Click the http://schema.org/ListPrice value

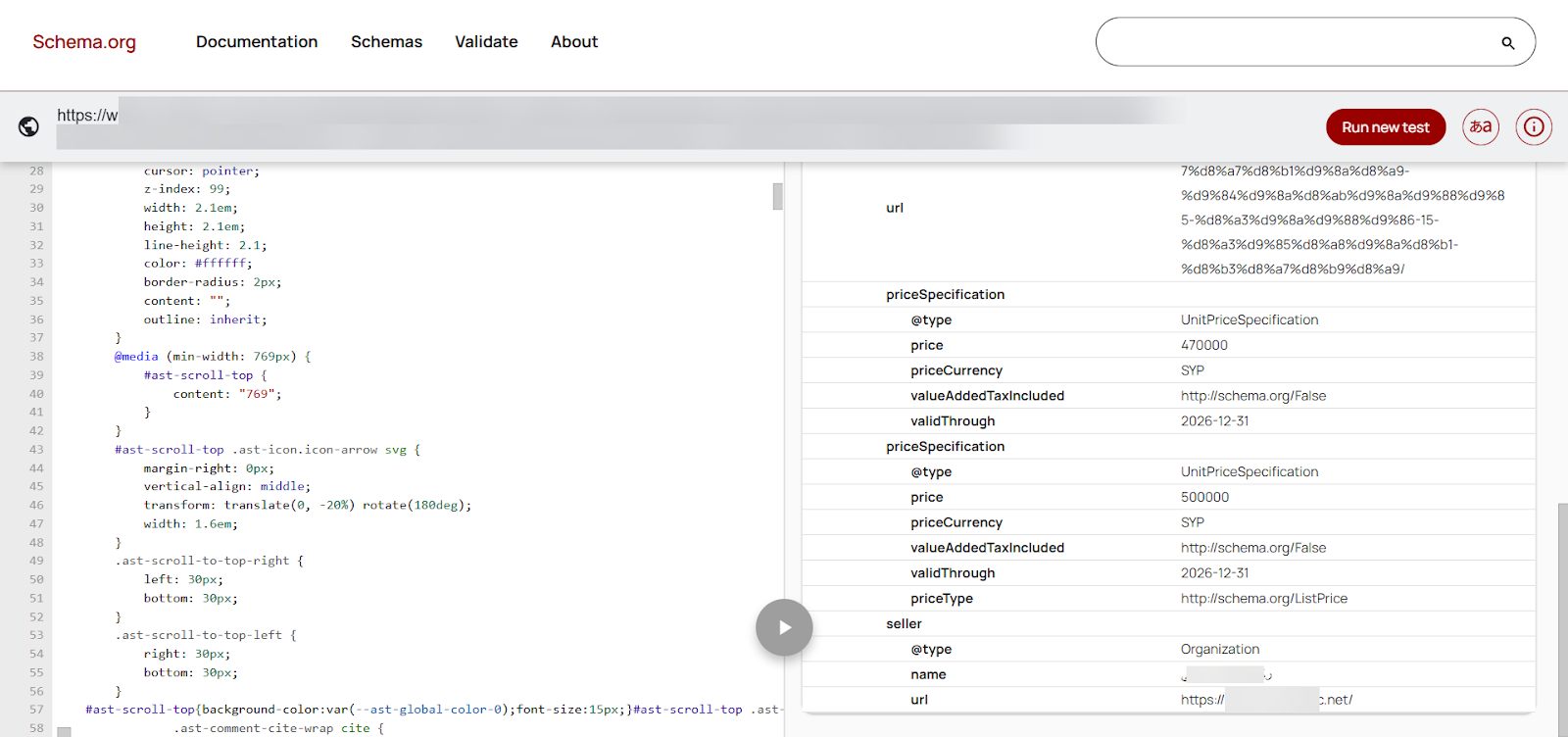coord(1264,598)
